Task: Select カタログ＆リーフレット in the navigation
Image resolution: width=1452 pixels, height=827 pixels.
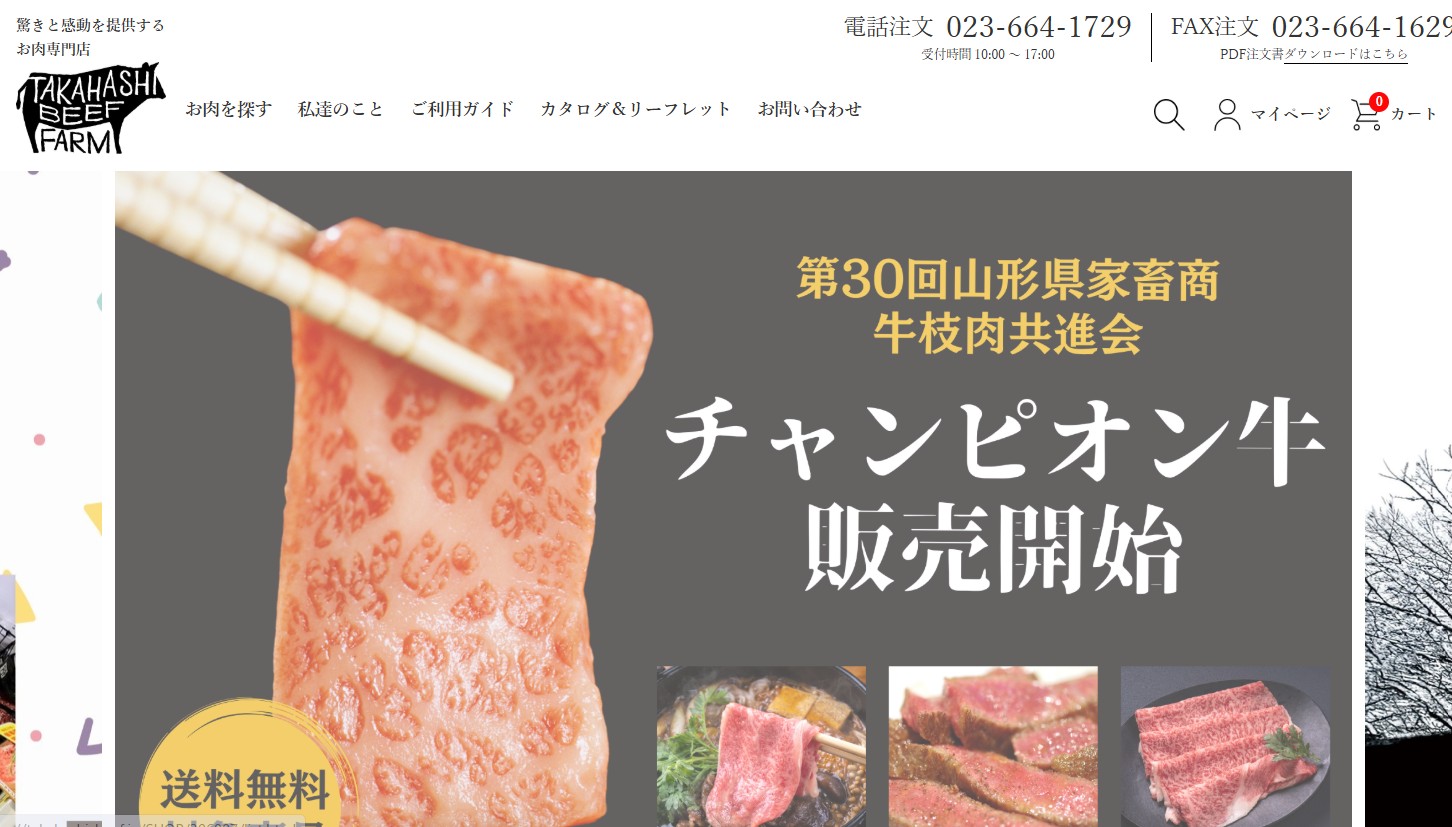Action: tap(636, 109)
